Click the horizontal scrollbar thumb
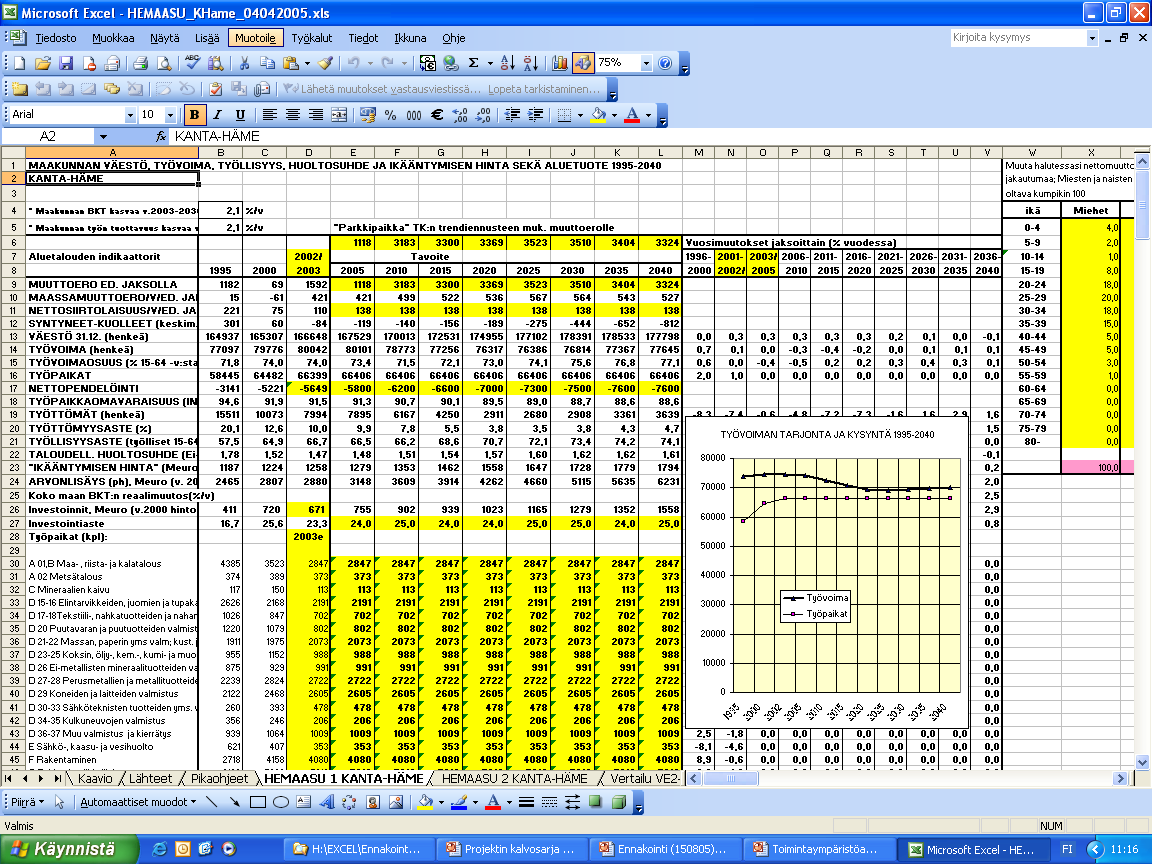Screen dimensions: 1152x864 click(730, 779)
